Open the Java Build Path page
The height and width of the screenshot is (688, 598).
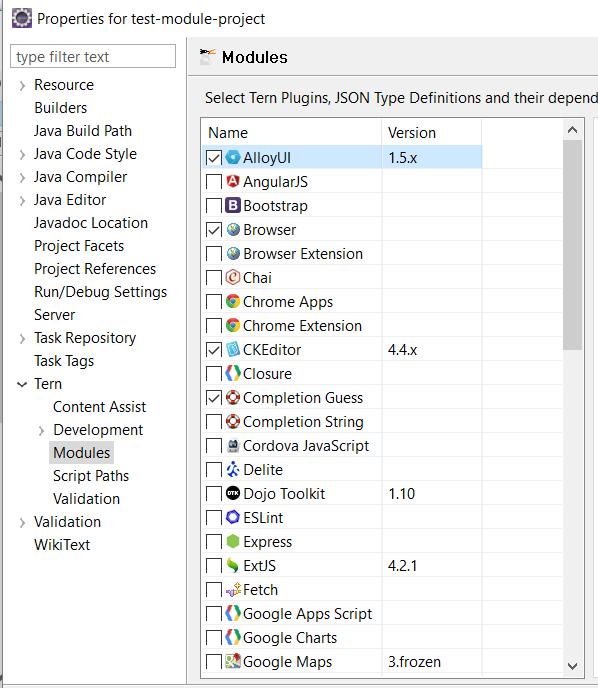83,131
